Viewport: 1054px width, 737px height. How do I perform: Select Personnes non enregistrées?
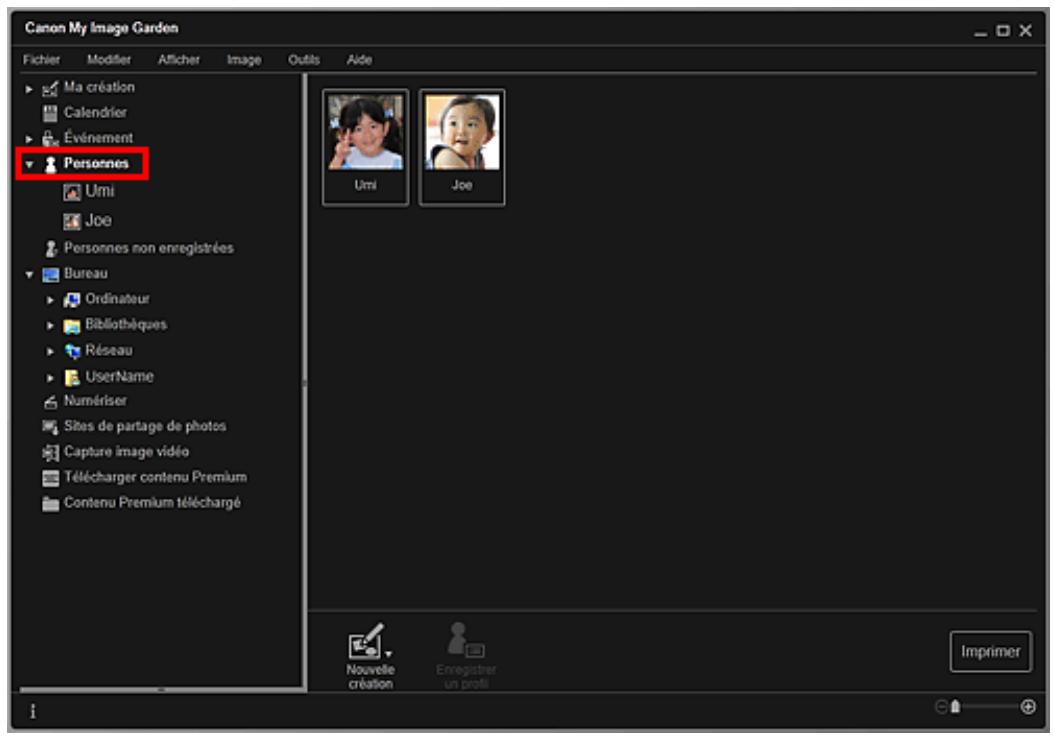148,248
